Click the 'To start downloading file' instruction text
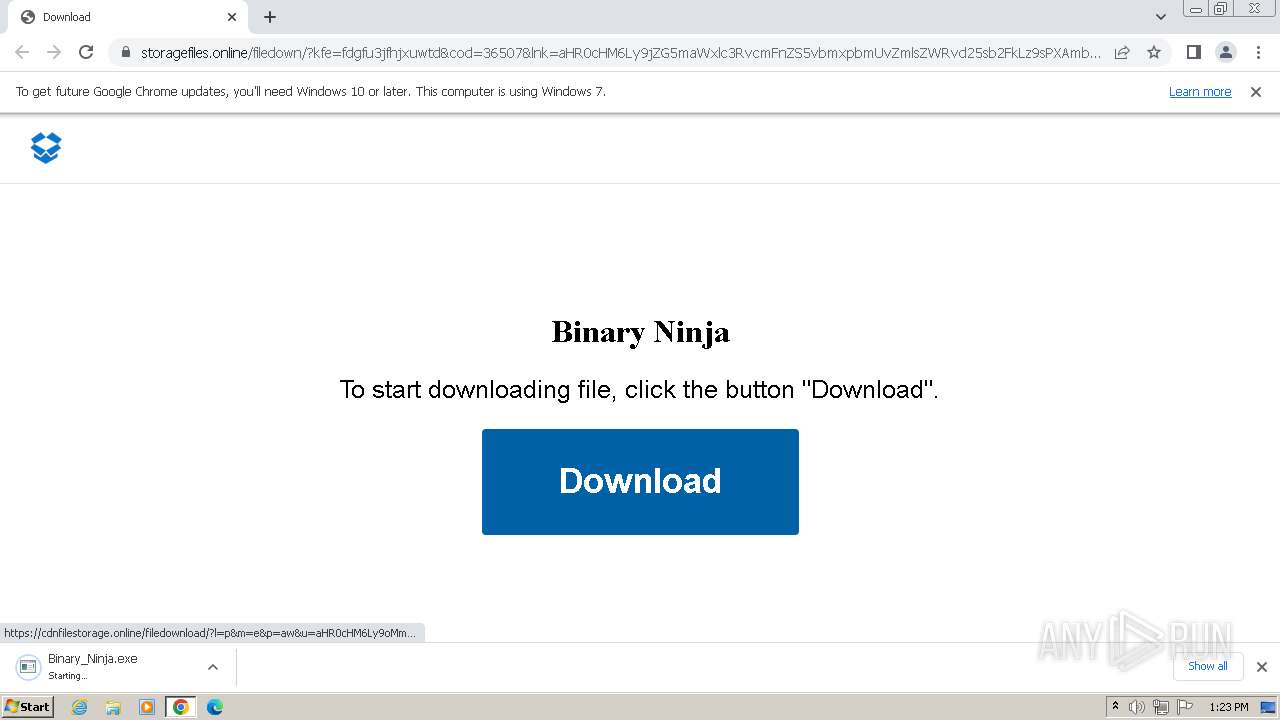 click(639, 389)
